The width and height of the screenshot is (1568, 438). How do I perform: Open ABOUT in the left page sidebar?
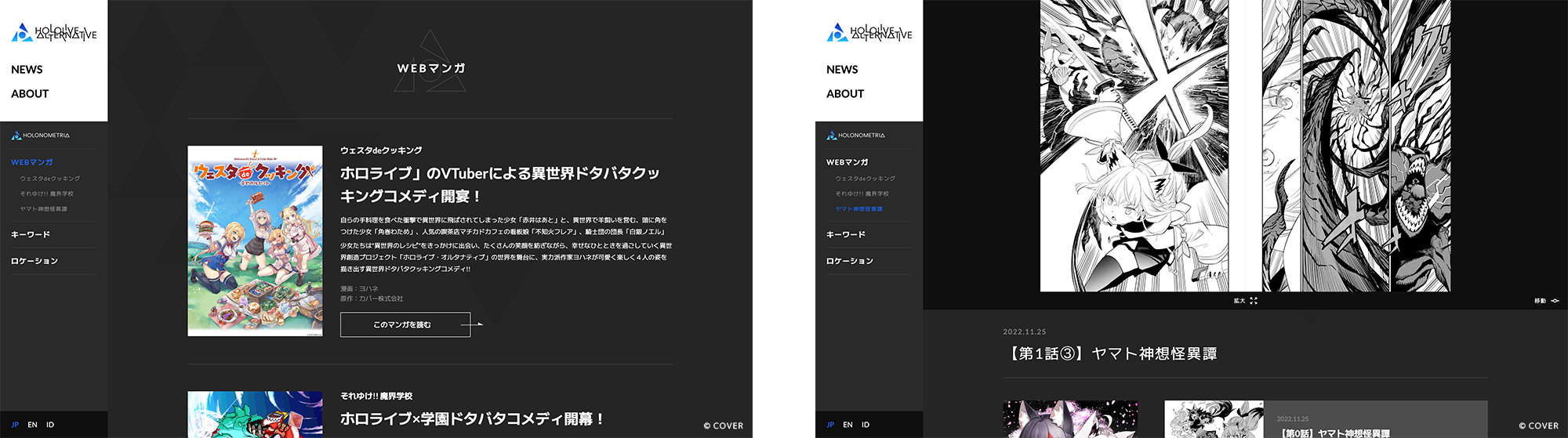[30, 93]
